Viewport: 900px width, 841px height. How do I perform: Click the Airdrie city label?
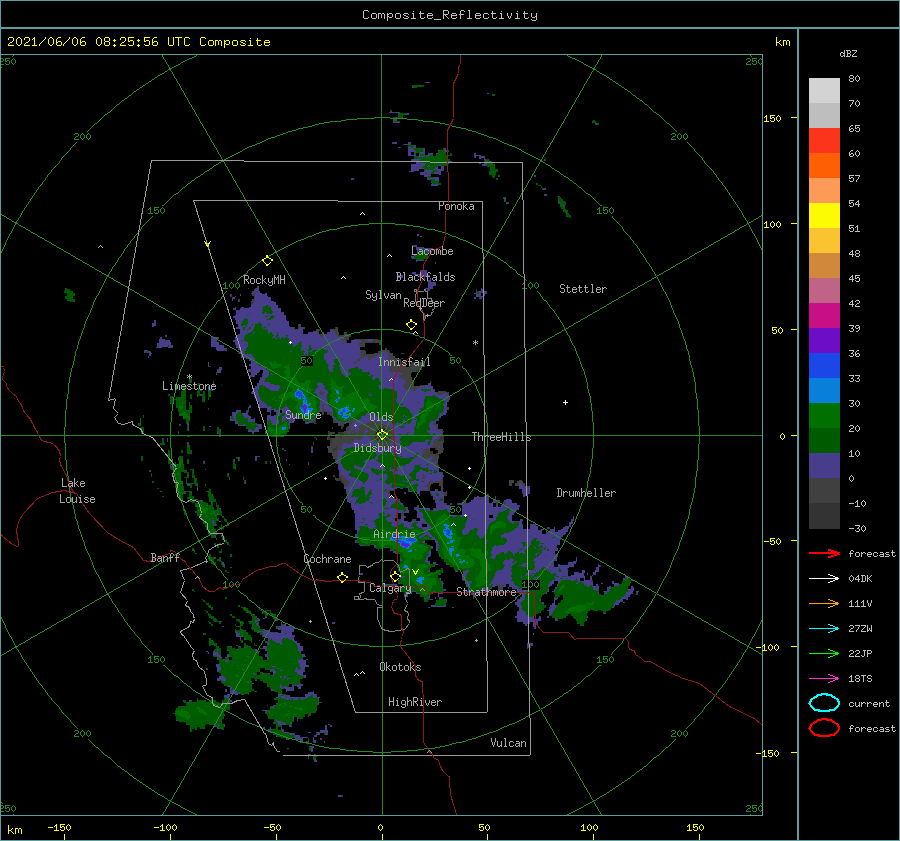394,534
